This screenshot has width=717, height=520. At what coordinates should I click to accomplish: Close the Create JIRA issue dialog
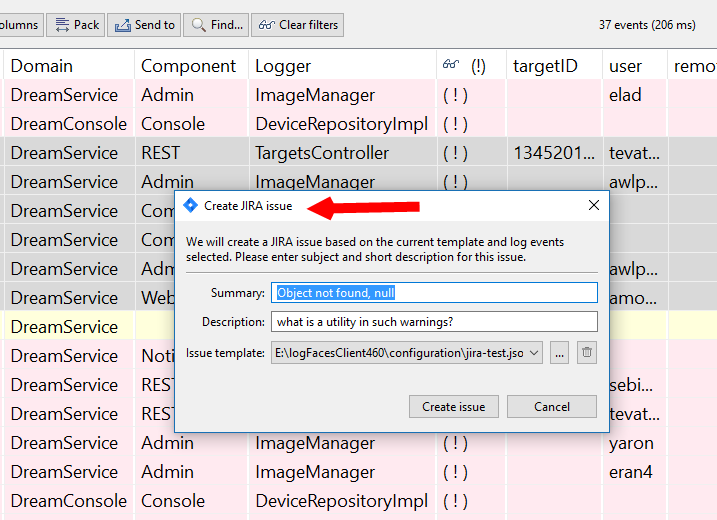coord(594,205)
